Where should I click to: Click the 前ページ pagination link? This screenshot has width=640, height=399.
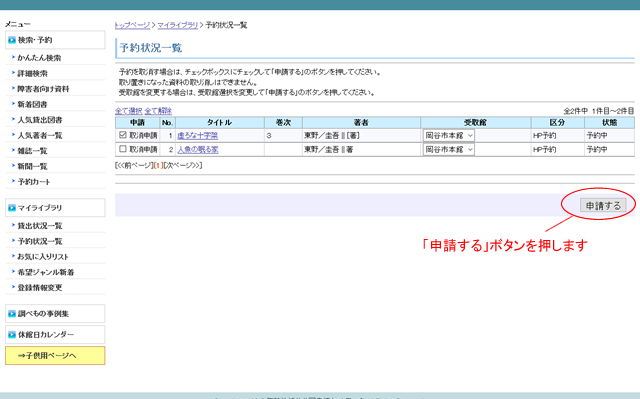click(134, 165)
